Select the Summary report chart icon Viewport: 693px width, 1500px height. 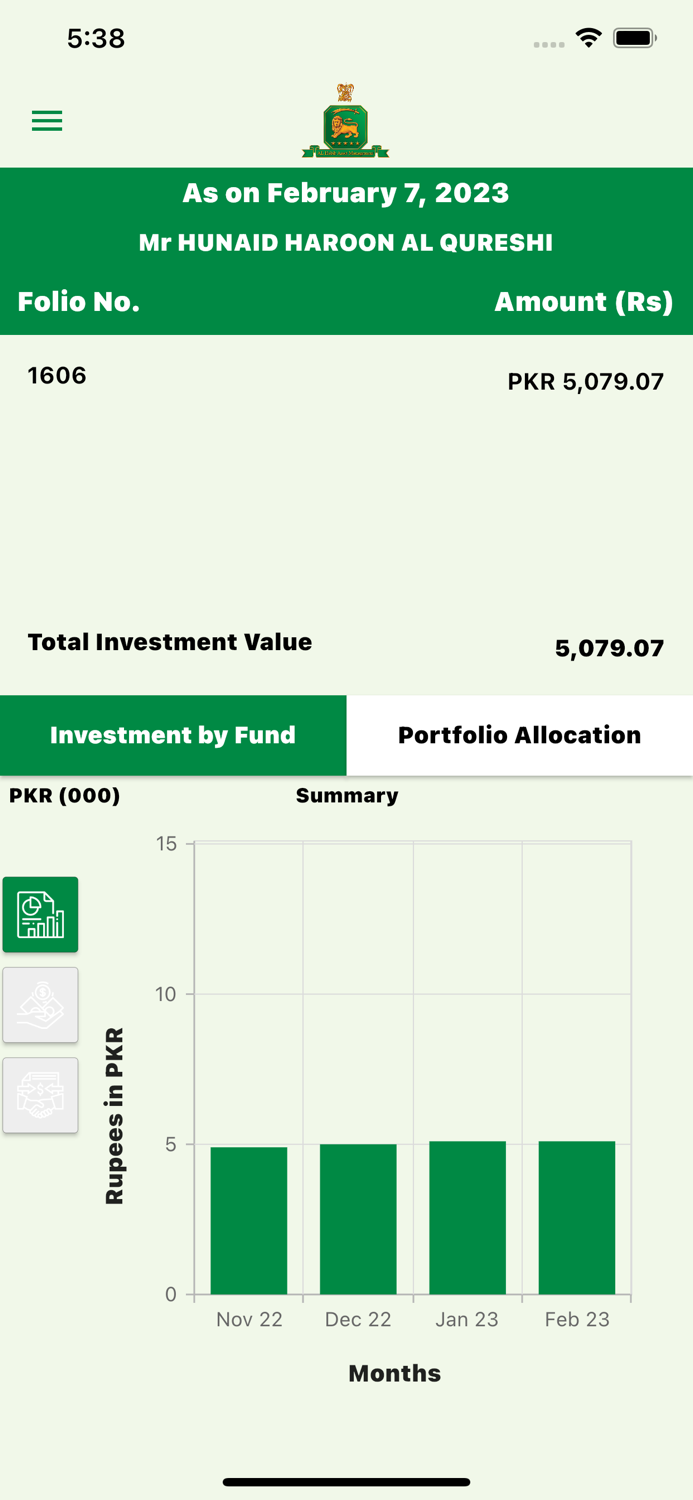[x=40, y=913]
